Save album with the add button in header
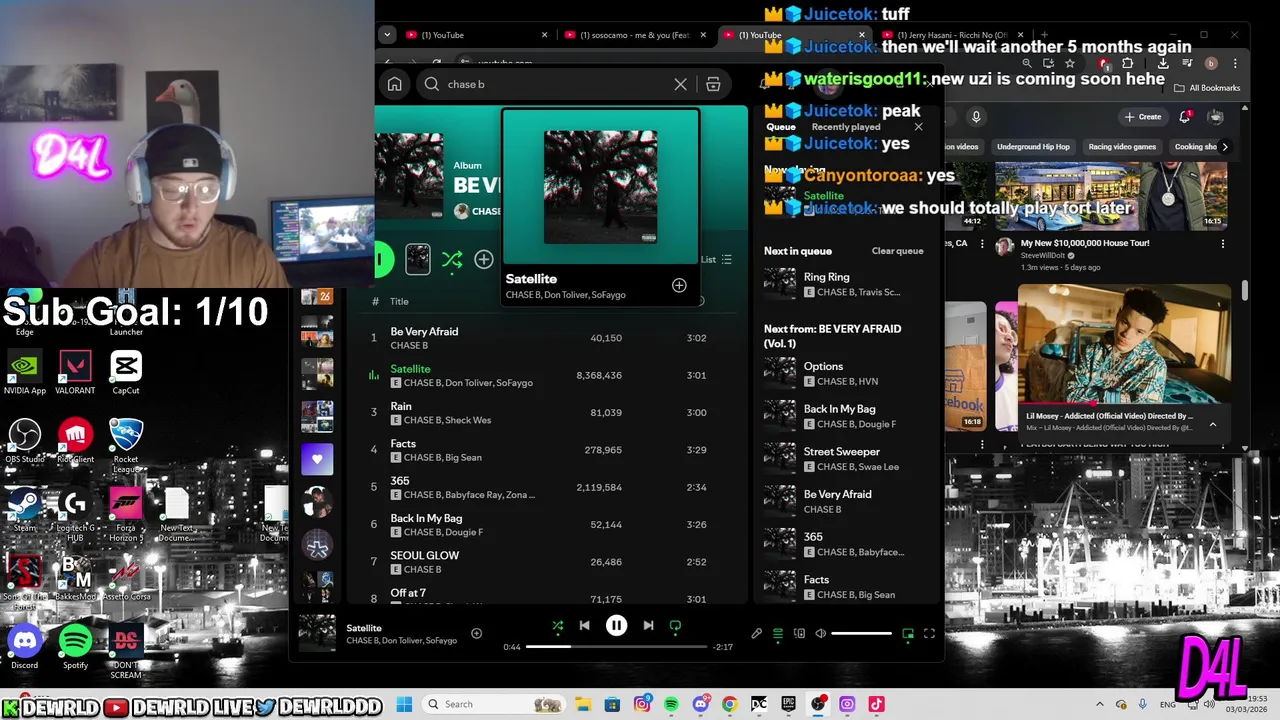1280x720 pixels. coord(484,260)
